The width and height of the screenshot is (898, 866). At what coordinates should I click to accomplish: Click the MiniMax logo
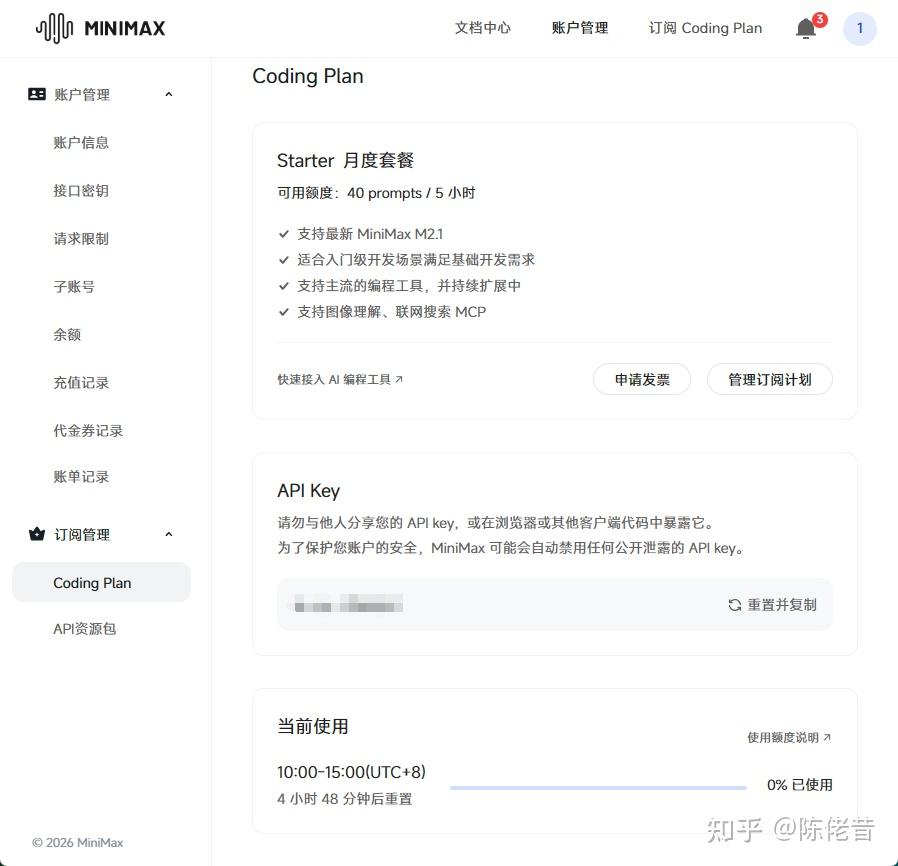pos(100,28)
